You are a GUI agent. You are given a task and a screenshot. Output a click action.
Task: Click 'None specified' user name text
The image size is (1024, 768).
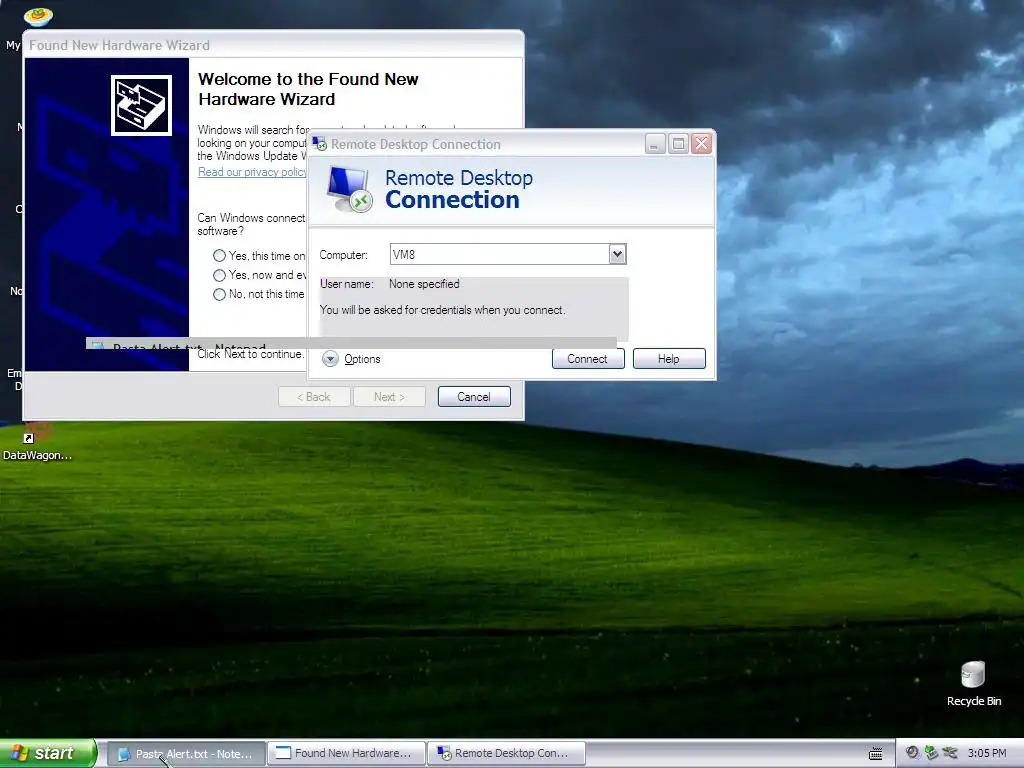click(424, 284)
